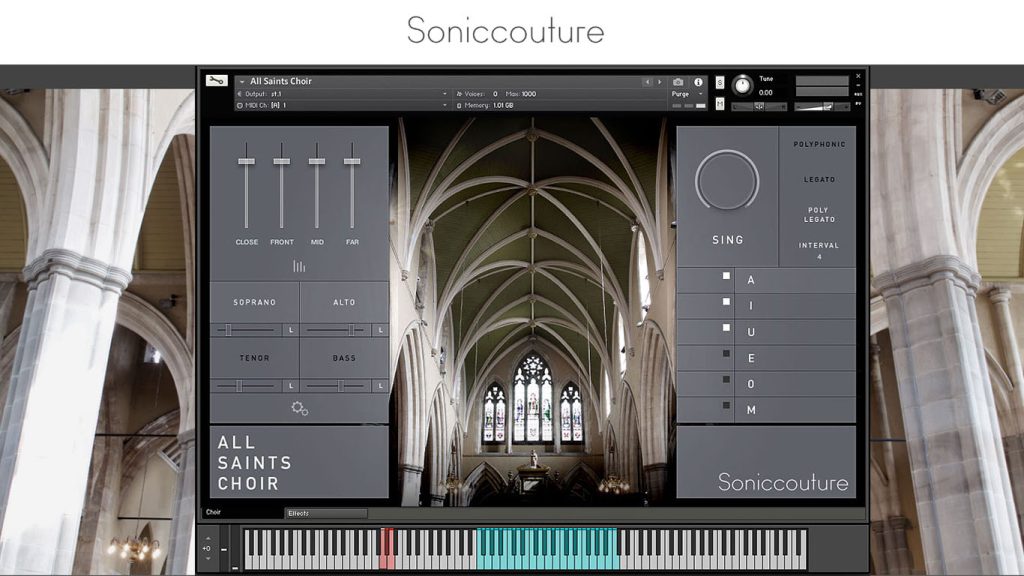The image size is (1024, 576).
Task: Solo the instrument with S button
Action: (x=720, y=83)
